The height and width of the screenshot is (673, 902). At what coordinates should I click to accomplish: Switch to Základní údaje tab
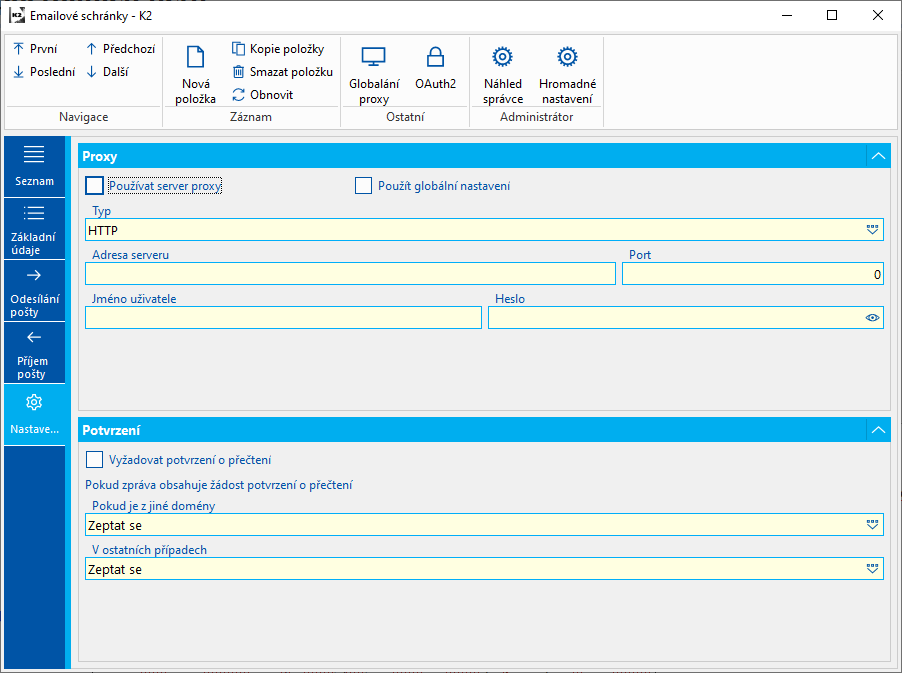[x=34, y=228]
